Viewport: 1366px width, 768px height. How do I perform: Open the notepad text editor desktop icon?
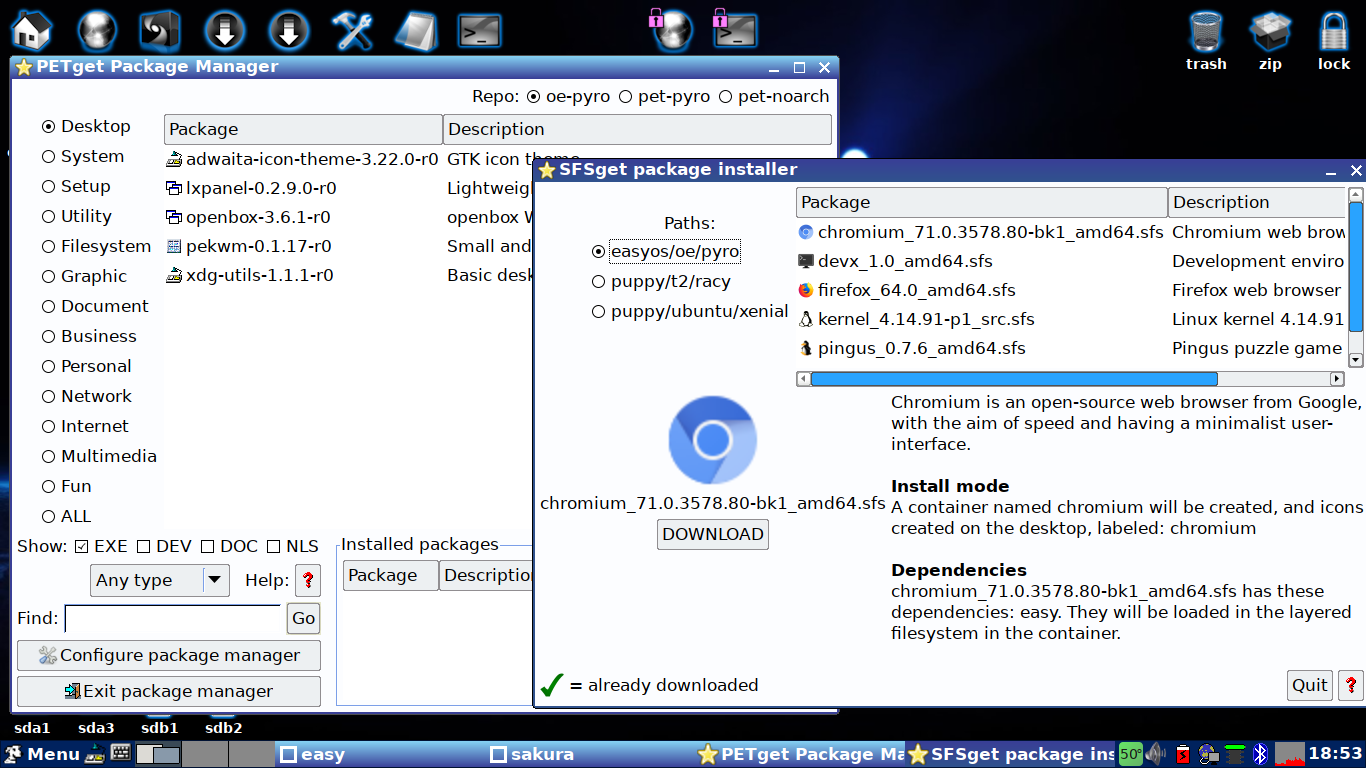[416, 30]
